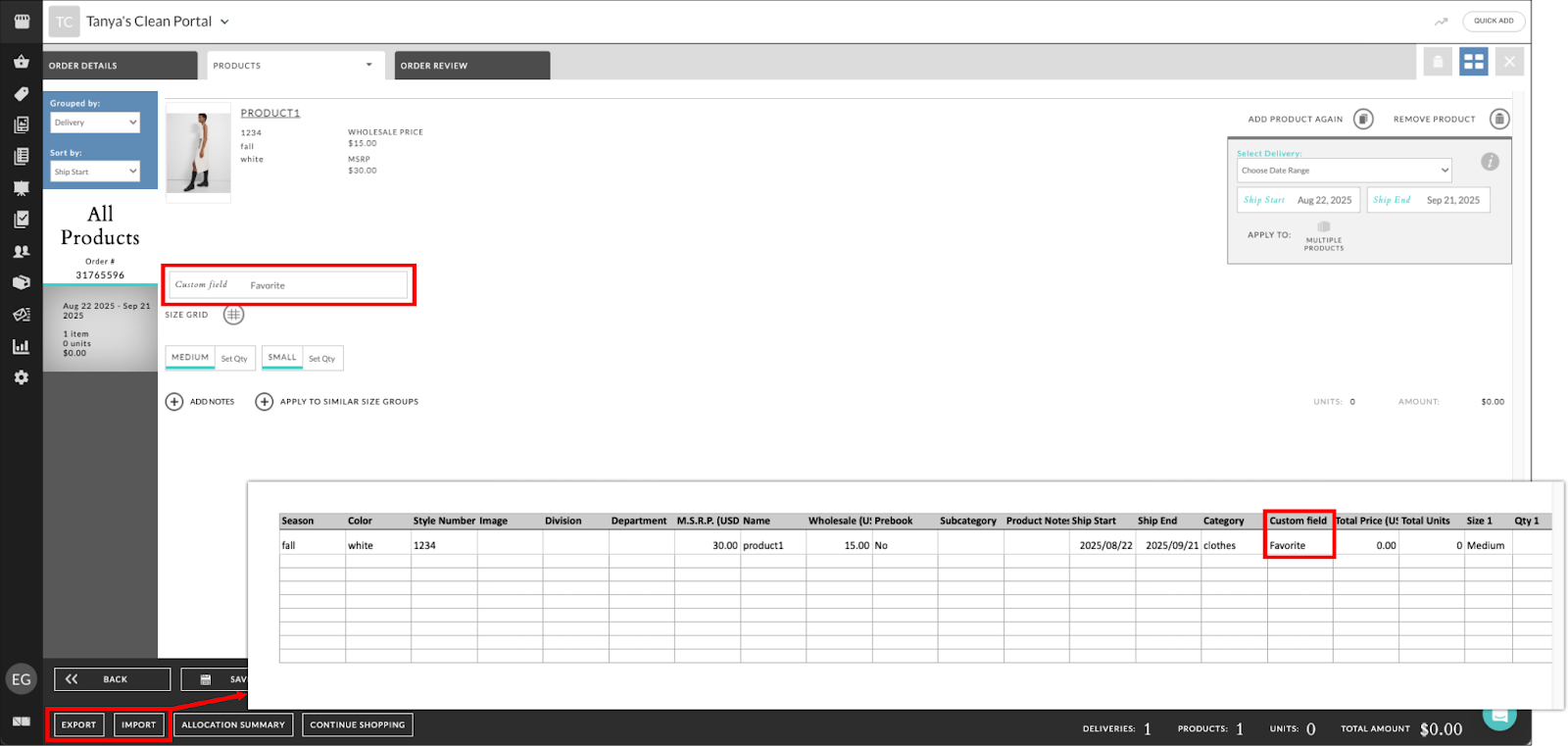Click the EG user avatar

(x=22, y=679)
